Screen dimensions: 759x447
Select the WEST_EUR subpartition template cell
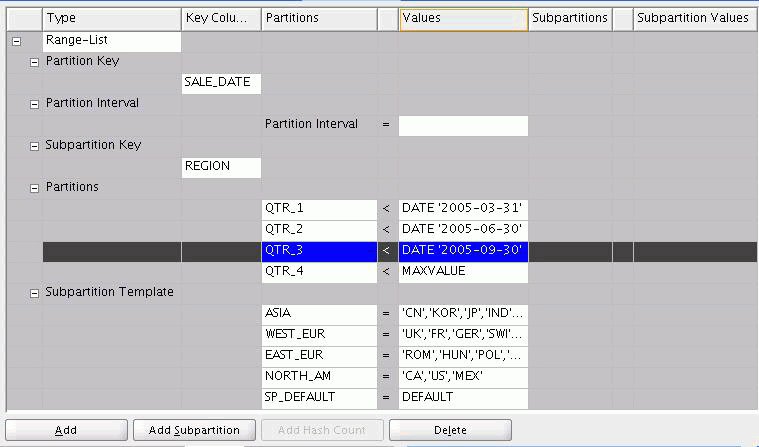318,334
